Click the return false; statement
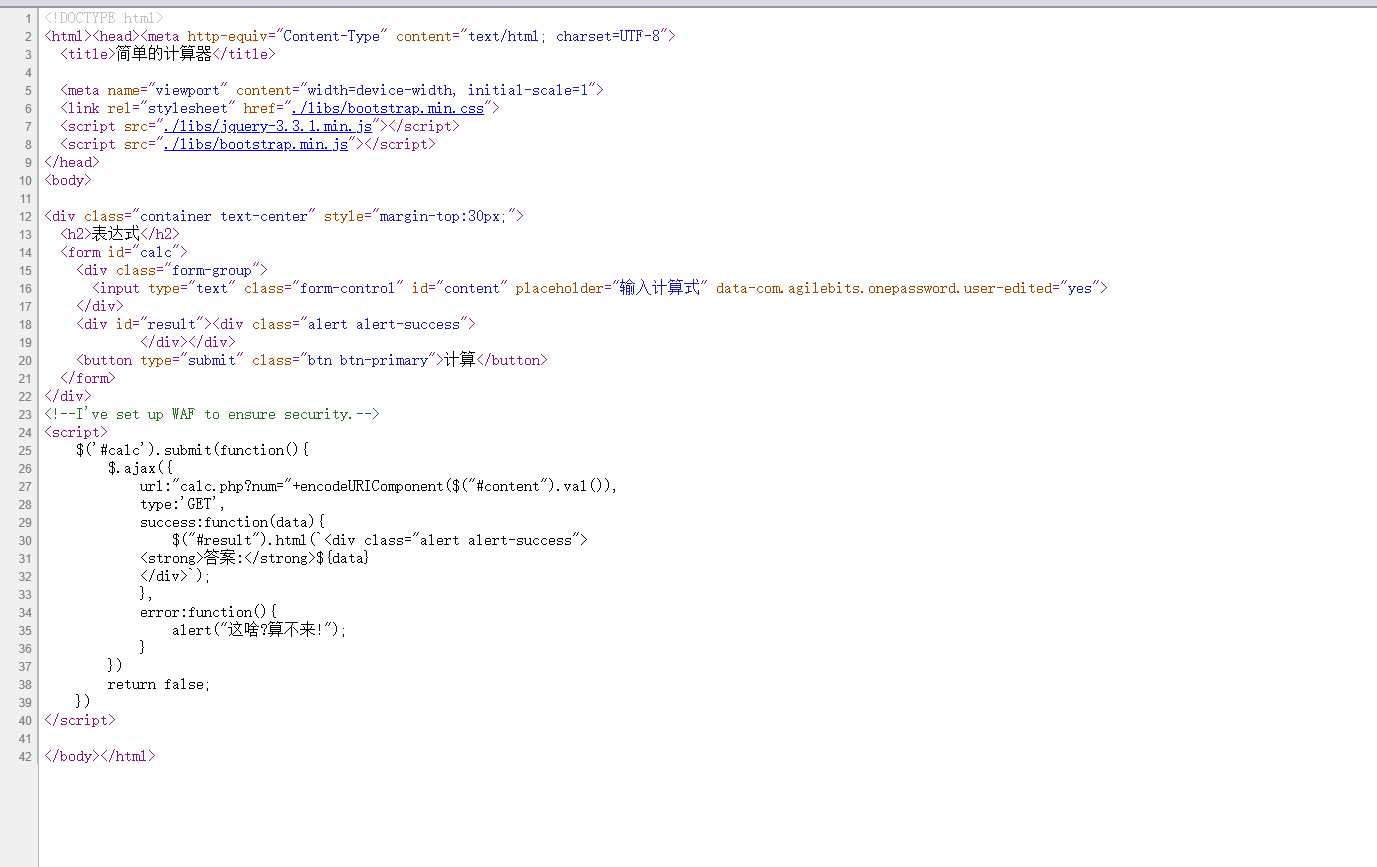 coord(160,684)
